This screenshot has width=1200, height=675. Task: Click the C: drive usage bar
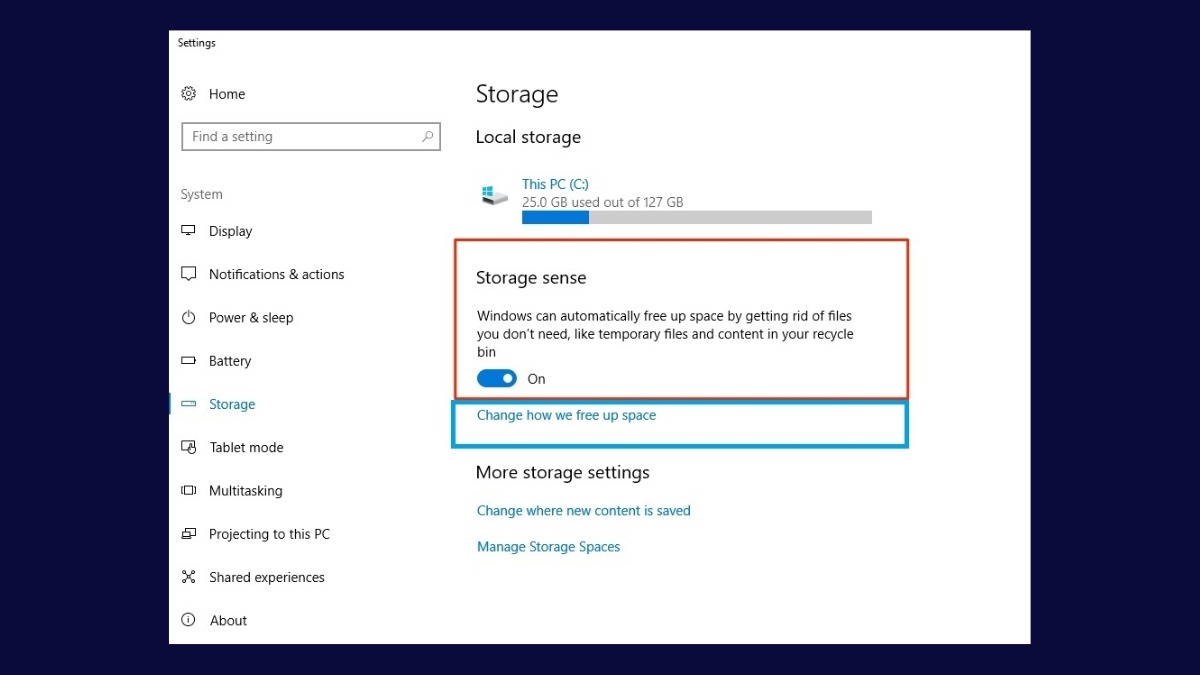[x=697, y=217]
